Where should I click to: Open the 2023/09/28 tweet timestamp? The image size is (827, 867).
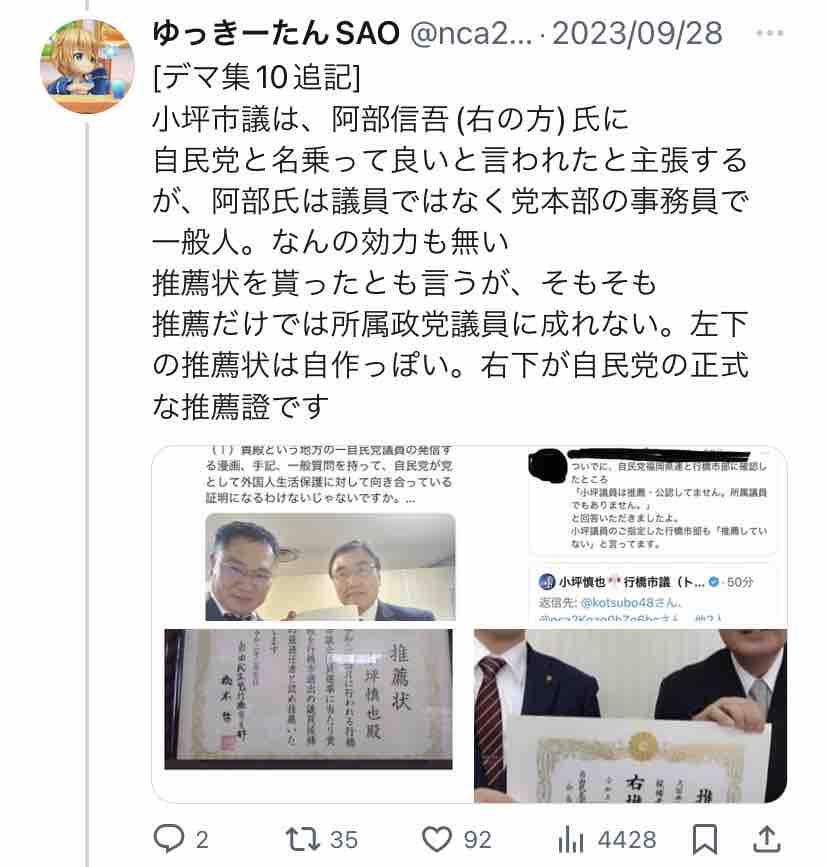pyautogui.click(x=637, y=33)
